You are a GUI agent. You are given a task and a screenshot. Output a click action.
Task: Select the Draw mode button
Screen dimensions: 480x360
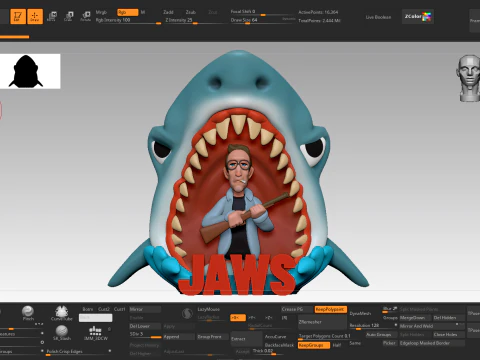[x=35, y=16]
